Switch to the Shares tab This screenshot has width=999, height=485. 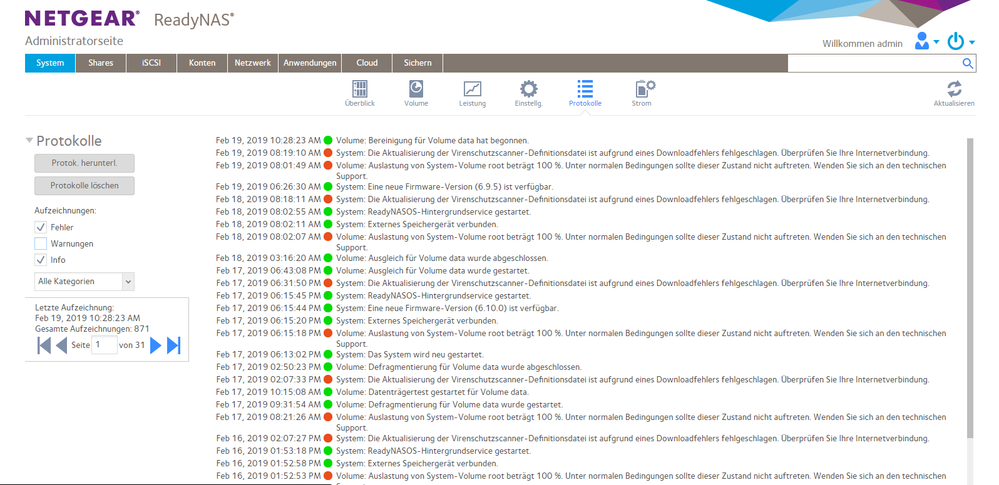click(x=100, y=63)
